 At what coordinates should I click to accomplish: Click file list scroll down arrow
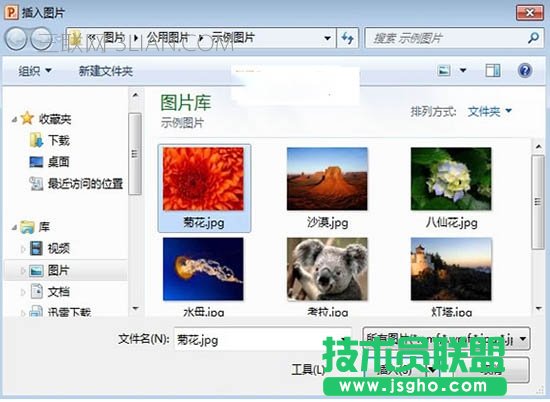coord(538,309)
